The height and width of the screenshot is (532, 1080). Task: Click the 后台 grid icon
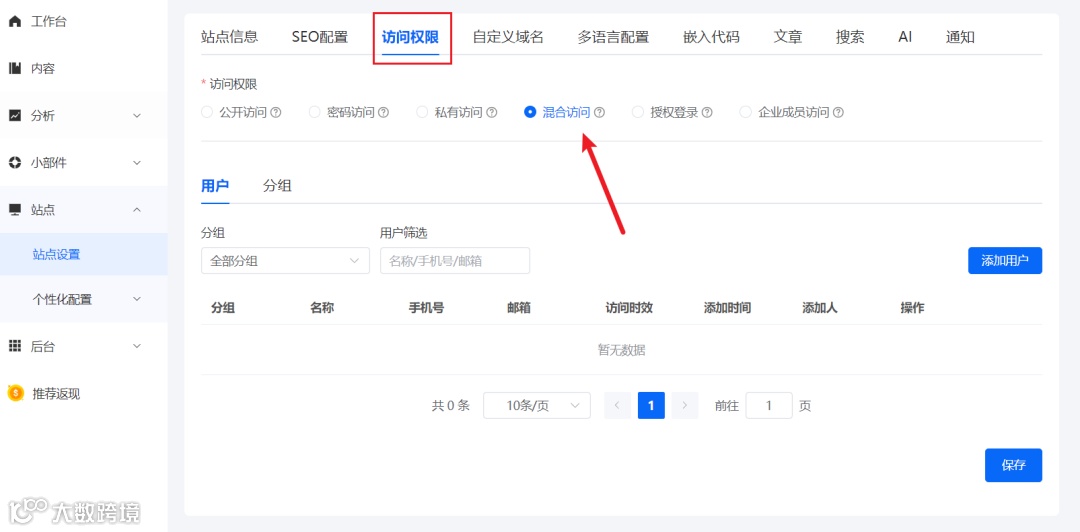pos(14,346)
